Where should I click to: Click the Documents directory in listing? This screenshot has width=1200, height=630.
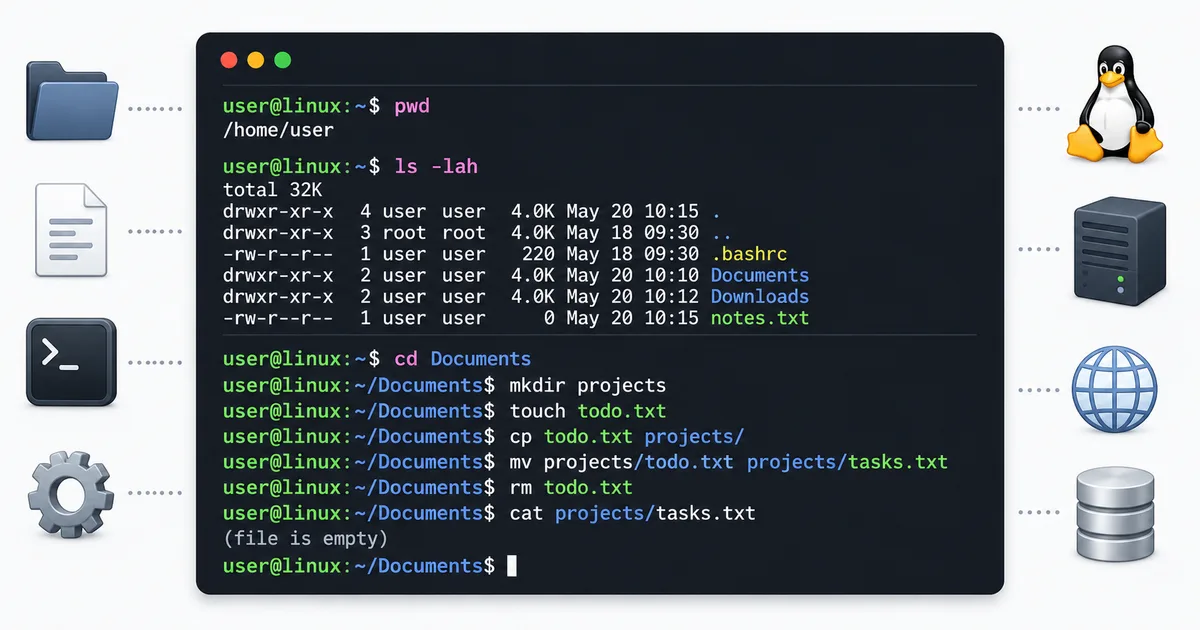(x=760, y=275)
